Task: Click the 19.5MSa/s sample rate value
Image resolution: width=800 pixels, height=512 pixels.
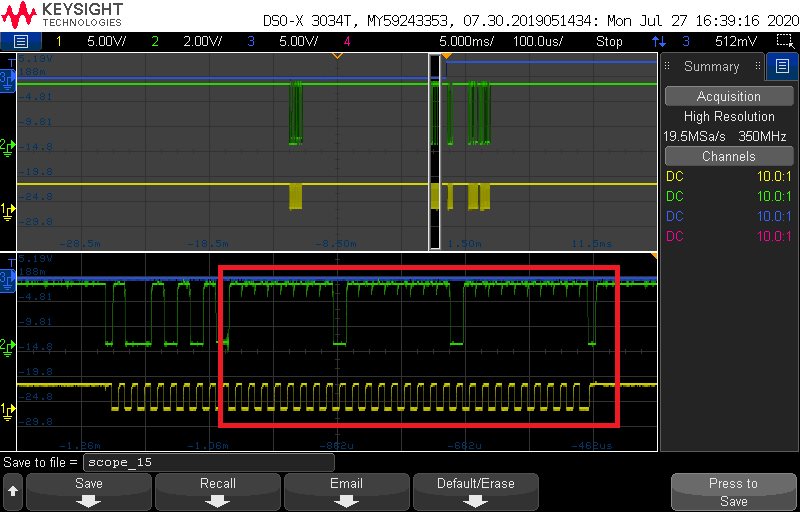Action: coord(695,136)
